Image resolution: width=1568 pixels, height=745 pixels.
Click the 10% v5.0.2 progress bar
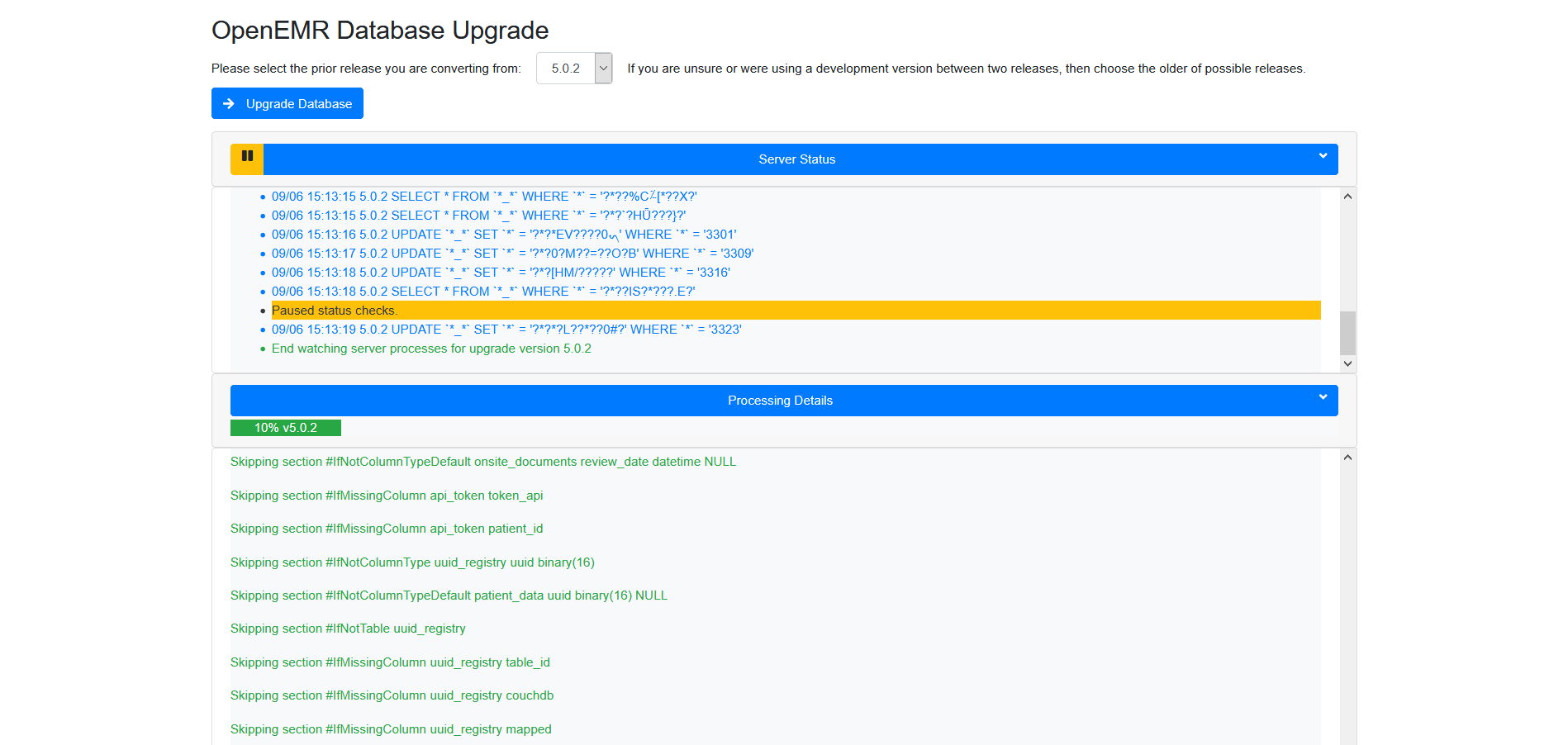point(286,428)
